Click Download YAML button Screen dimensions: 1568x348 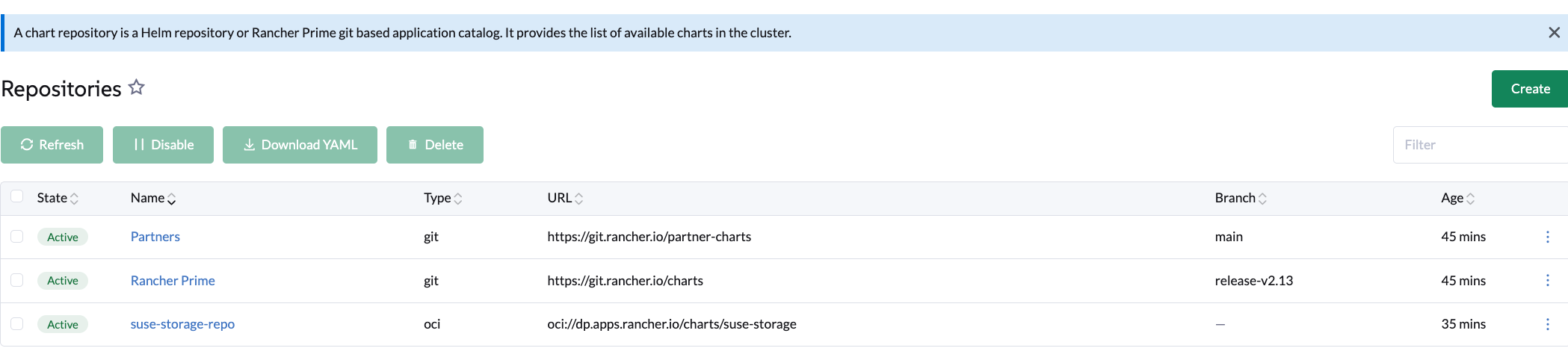pyautogui.click(x=300, y=145)
